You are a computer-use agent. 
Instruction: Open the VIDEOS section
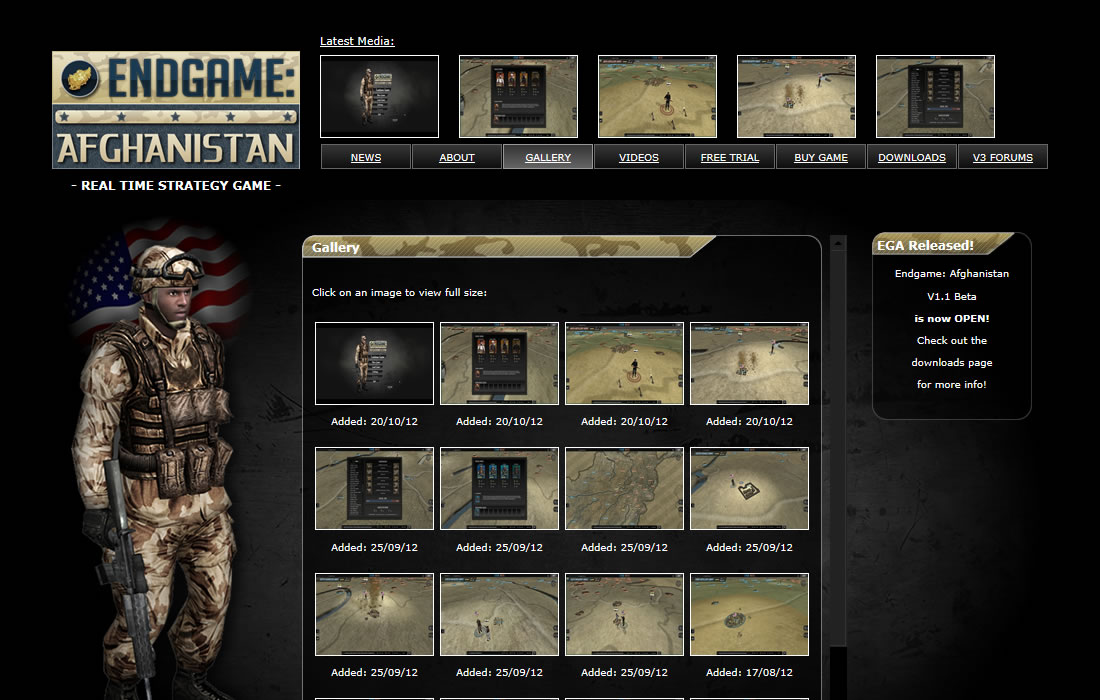pos(639,157)
